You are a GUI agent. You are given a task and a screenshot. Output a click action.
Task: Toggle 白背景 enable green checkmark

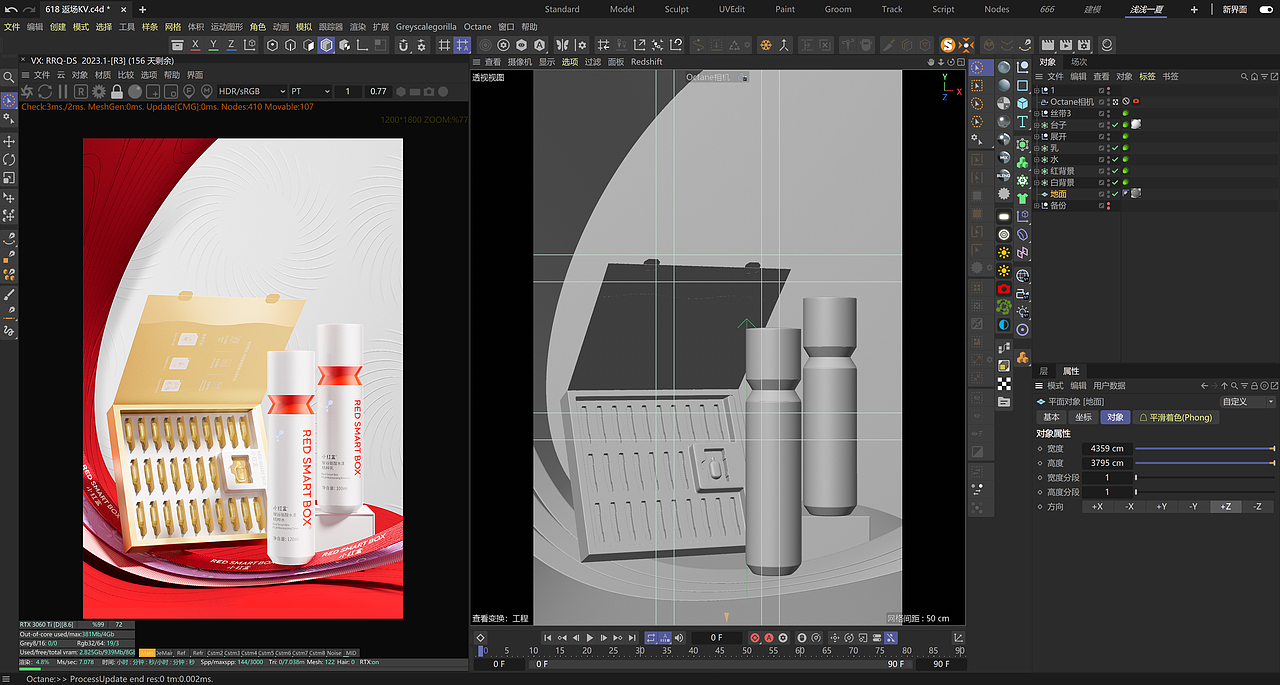[1114, 182]
